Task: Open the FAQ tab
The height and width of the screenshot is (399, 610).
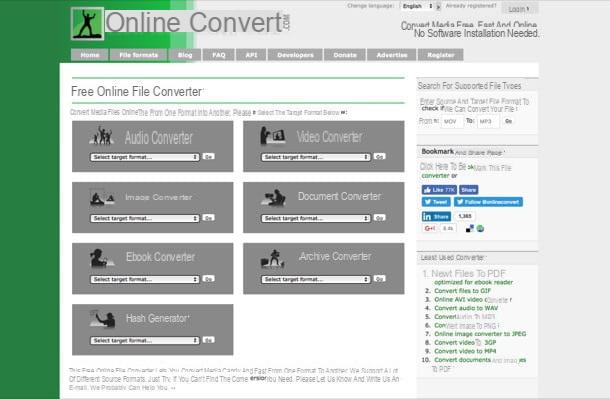Action: coord(219,55)
